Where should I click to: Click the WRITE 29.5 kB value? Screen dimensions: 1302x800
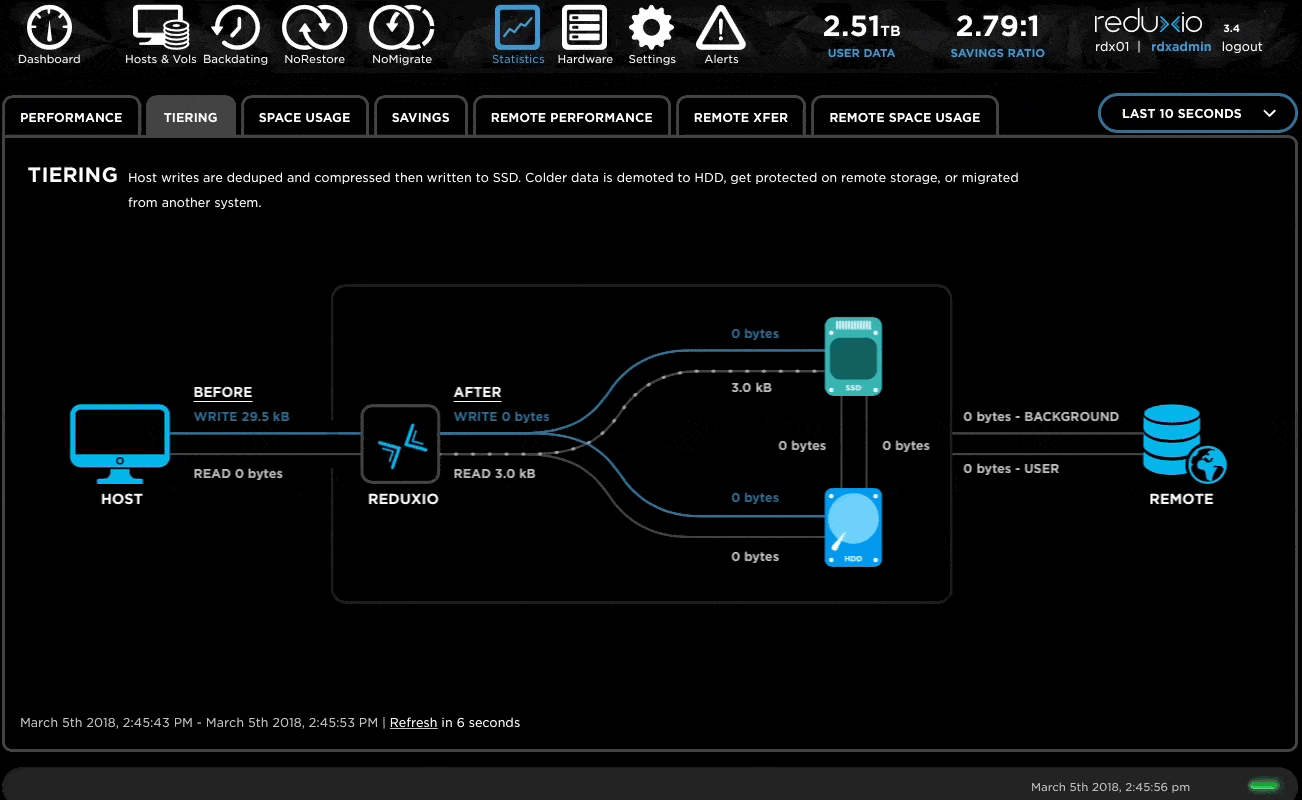[241, 416]
